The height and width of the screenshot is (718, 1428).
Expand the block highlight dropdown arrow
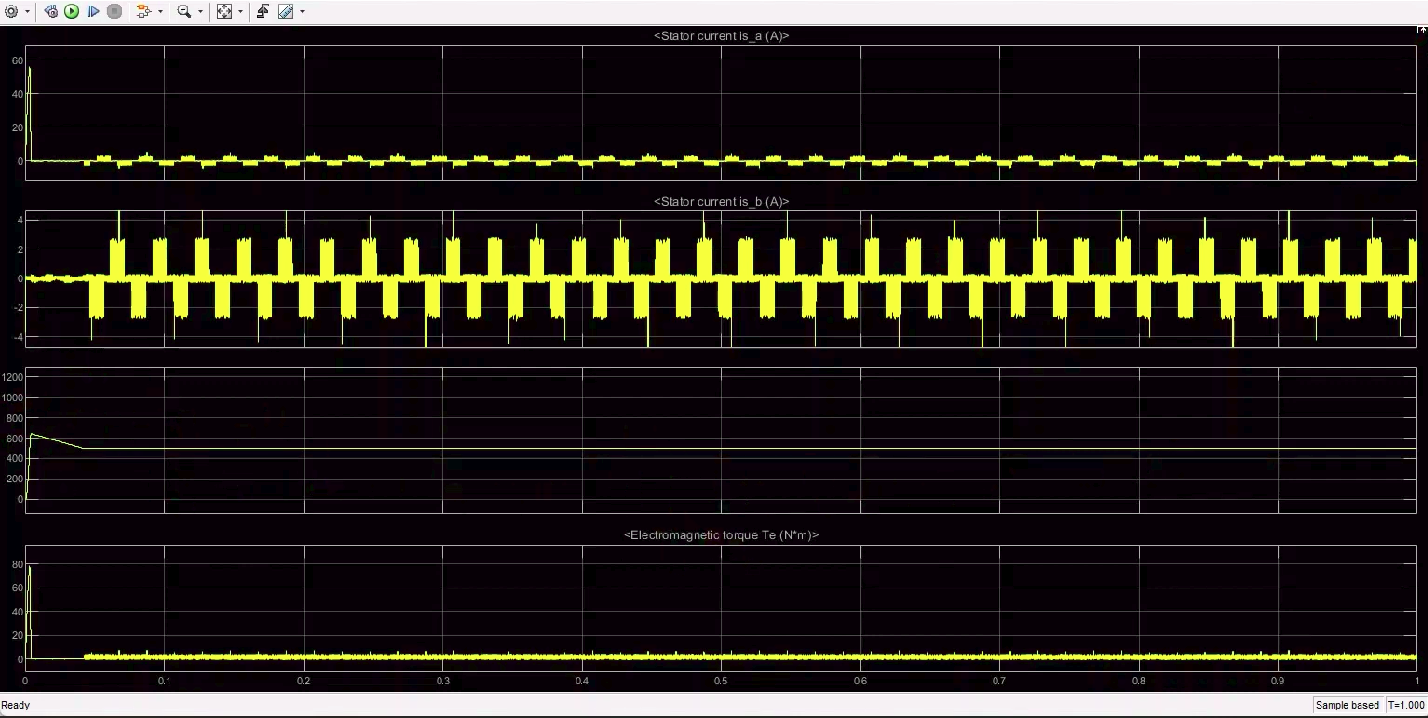pos(160,12)
